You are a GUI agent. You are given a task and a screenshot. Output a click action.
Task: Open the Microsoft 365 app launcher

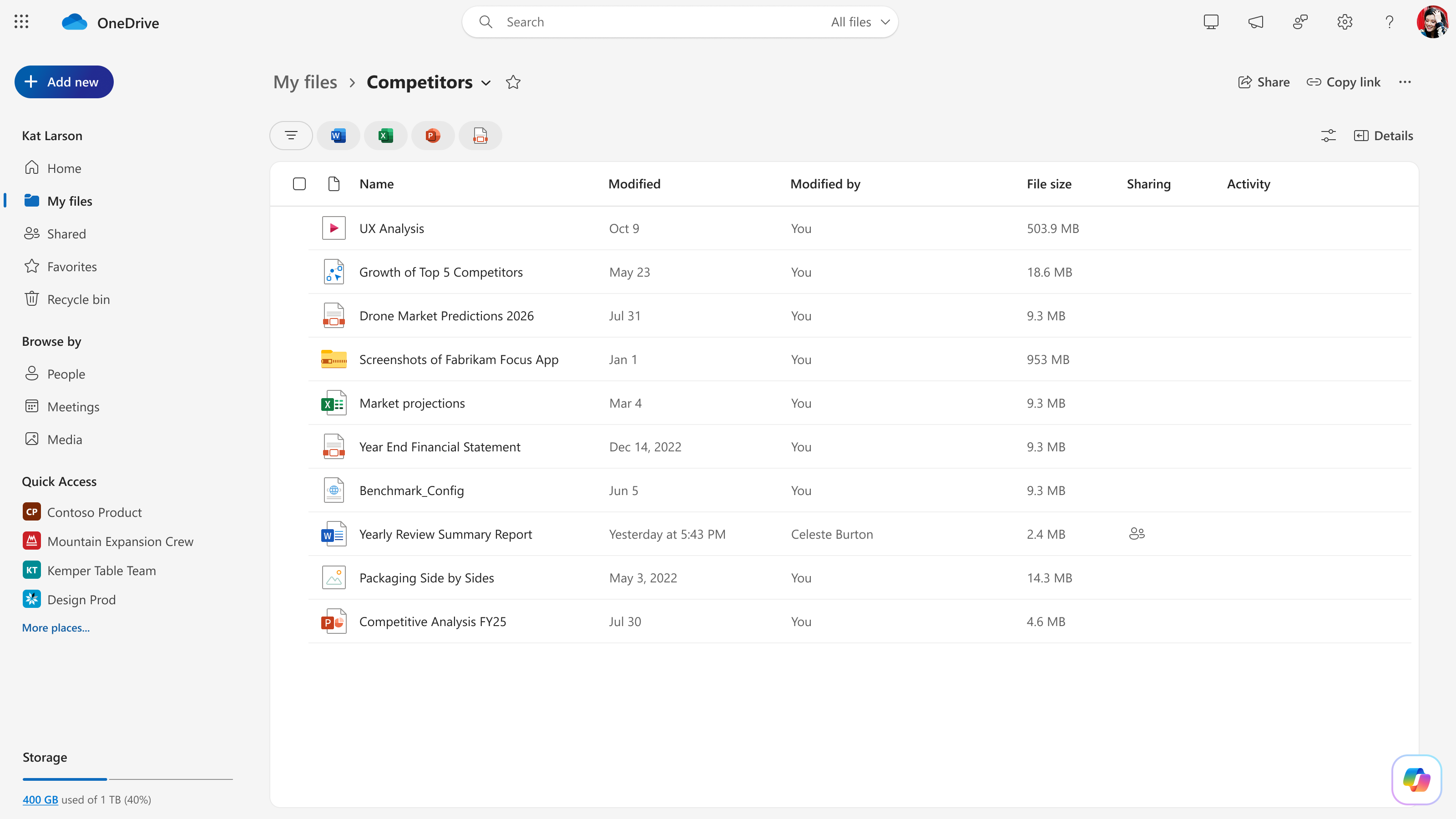(x=21, y=21)
